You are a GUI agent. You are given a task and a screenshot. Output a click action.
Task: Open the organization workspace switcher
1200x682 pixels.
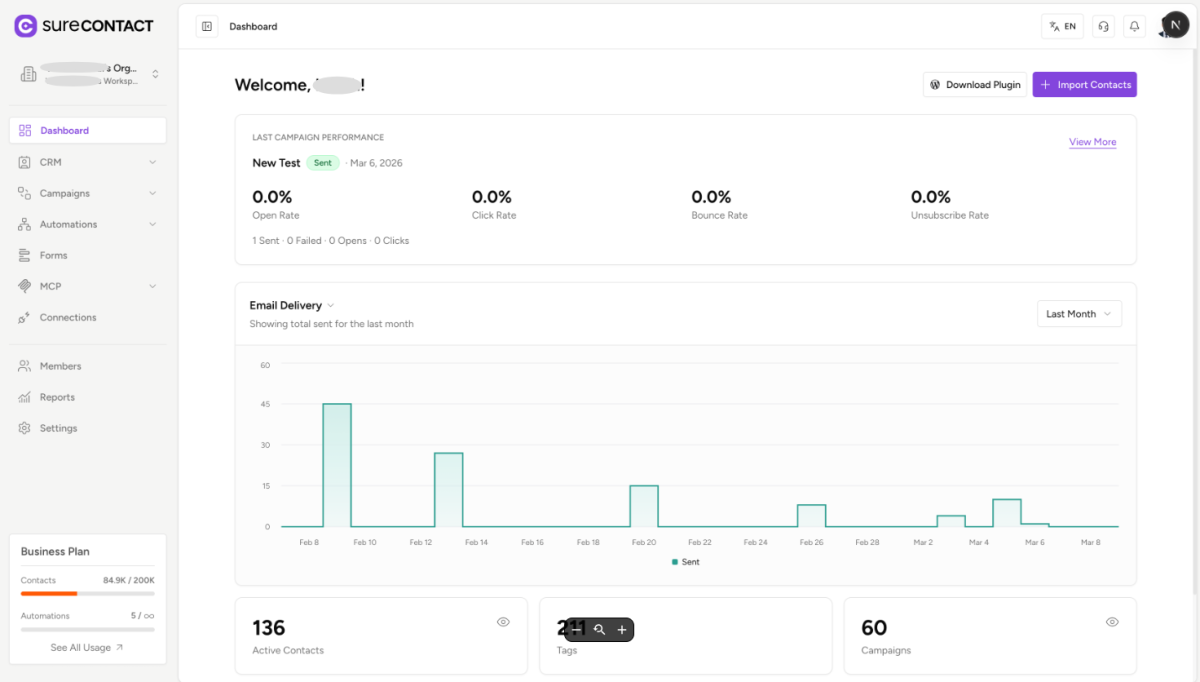(87, 74)
